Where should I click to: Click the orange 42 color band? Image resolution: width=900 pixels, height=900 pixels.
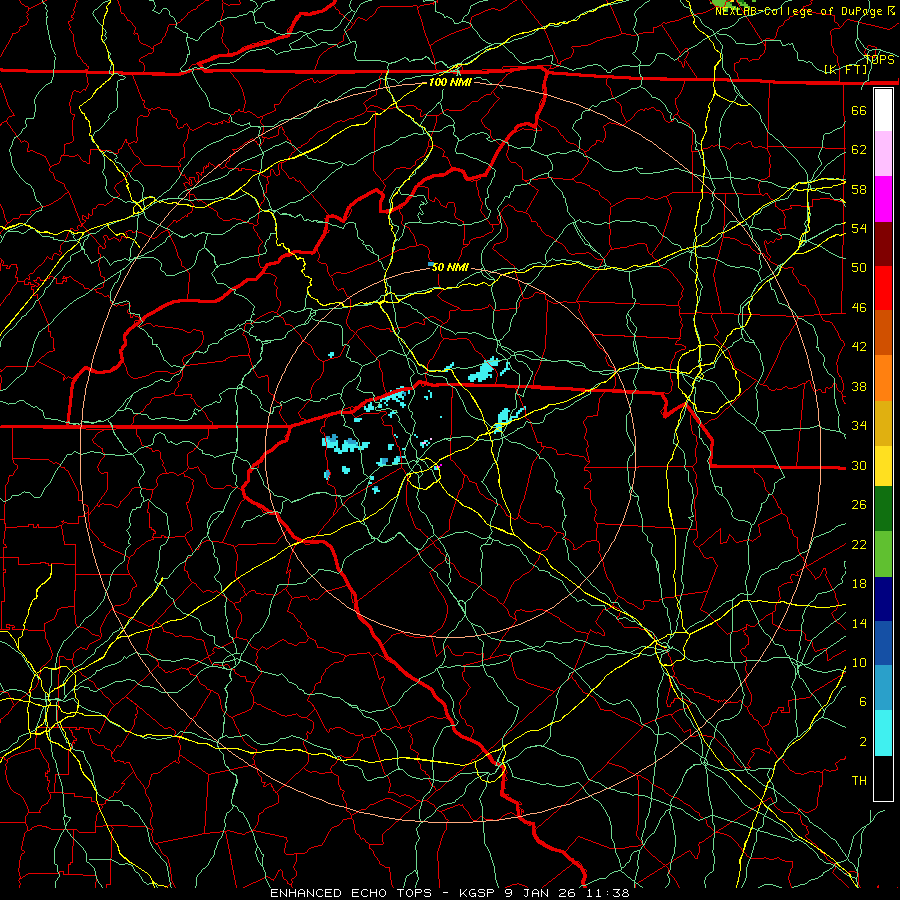pyautogui.click(x=884, y=377)
